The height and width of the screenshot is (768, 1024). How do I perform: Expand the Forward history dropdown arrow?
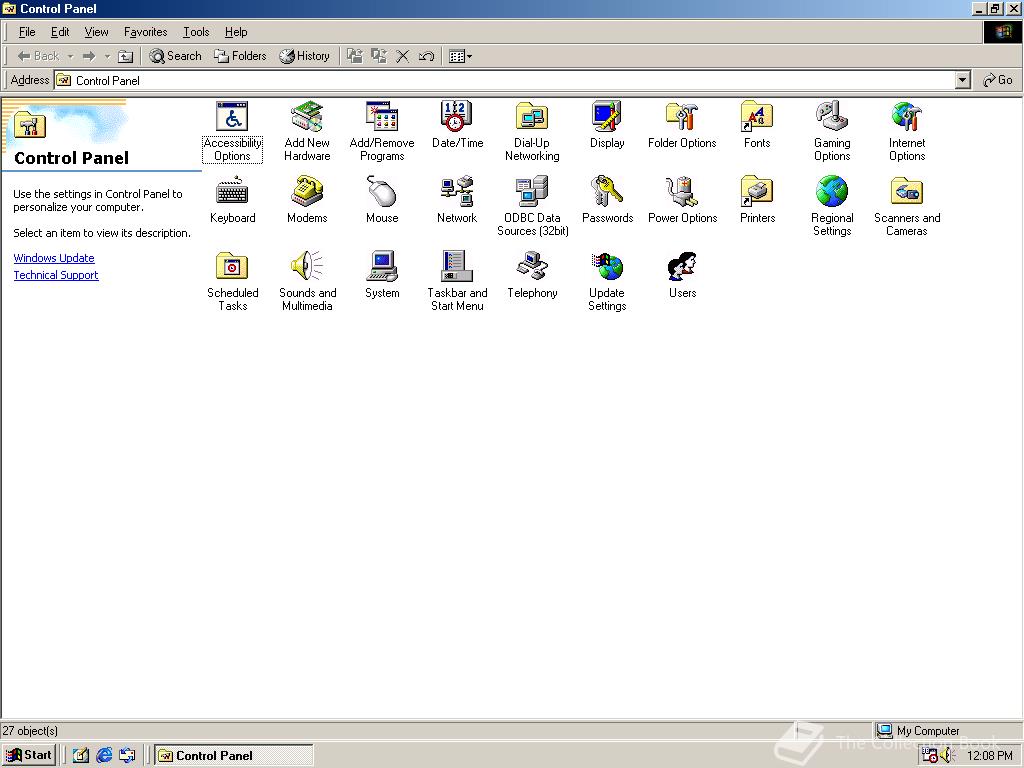pos(107,56)
